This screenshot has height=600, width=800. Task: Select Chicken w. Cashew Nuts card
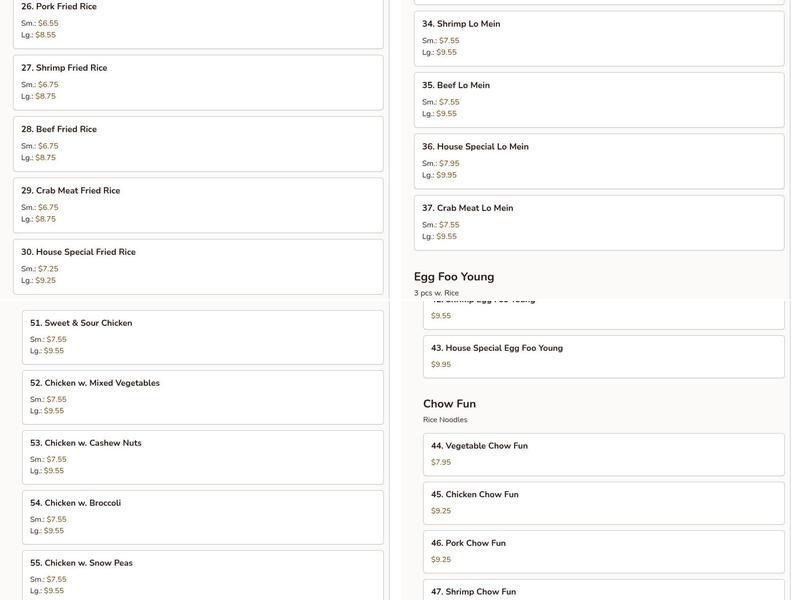pyautogui.click(x=202, y=457)
